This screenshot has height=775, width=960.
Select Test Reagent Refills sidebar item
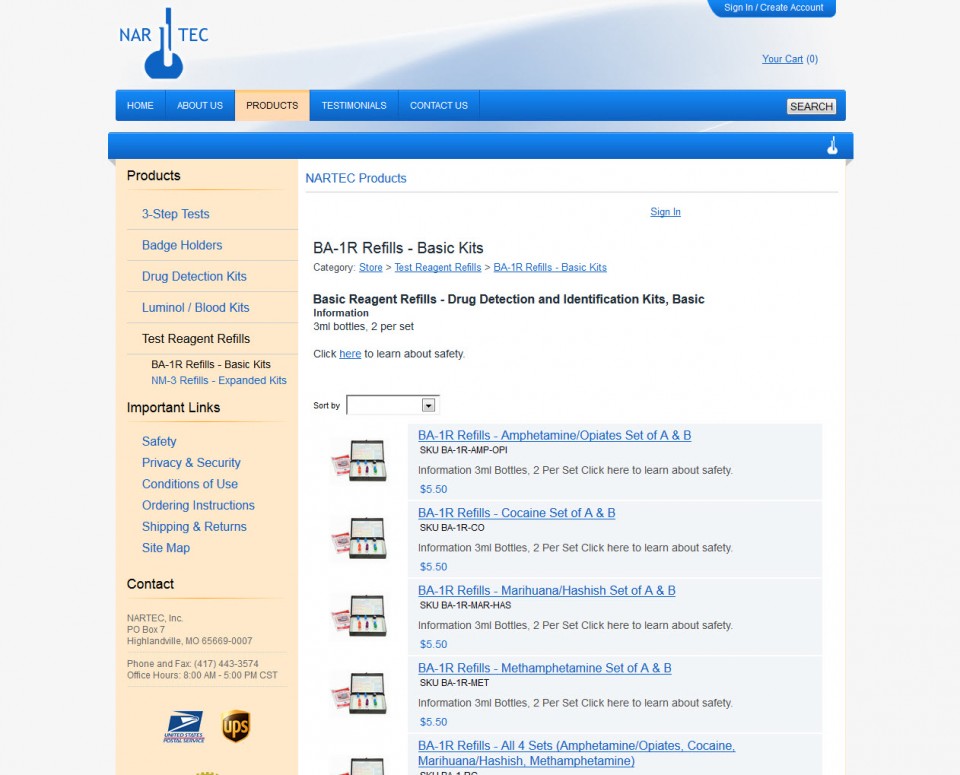click(x=196, y=339)
